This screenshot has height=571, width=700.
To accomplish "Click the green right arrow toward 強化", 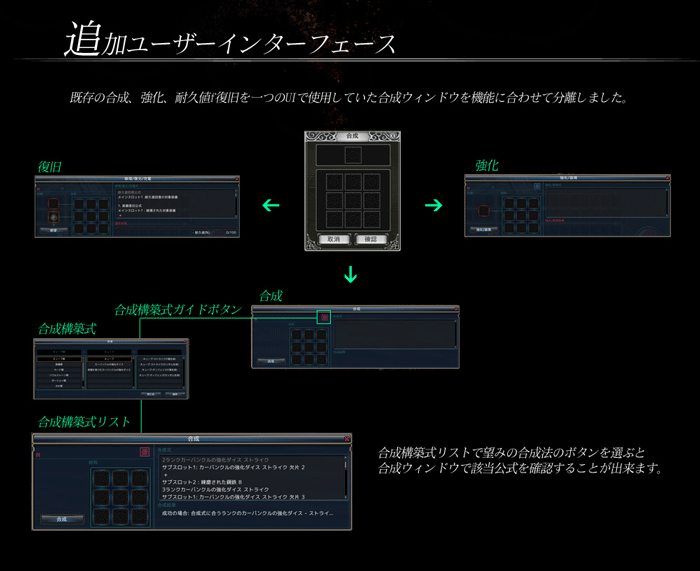I will click(433, 205).
